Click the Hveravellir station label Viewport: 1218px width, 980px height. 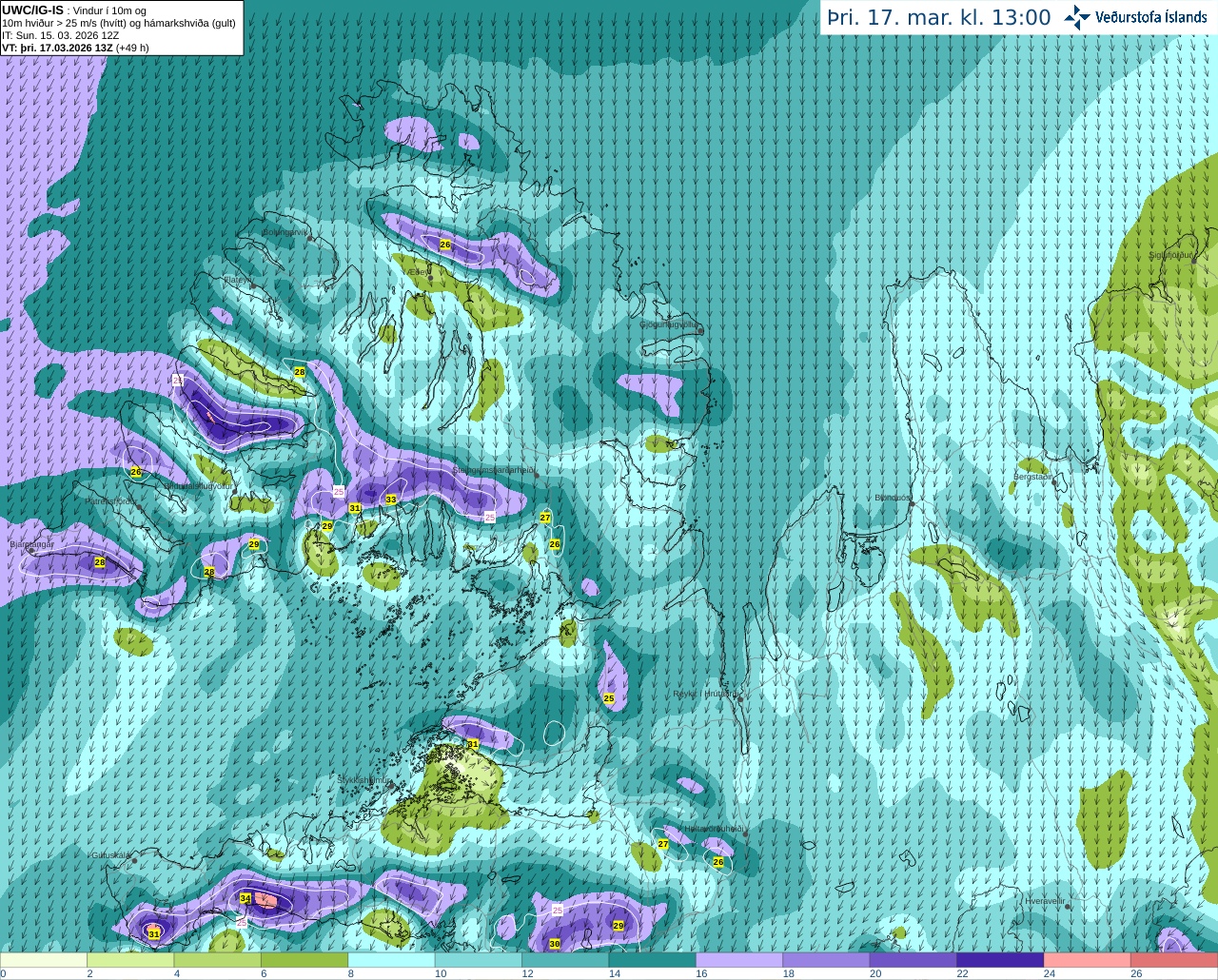click(x=1044, y=900)
